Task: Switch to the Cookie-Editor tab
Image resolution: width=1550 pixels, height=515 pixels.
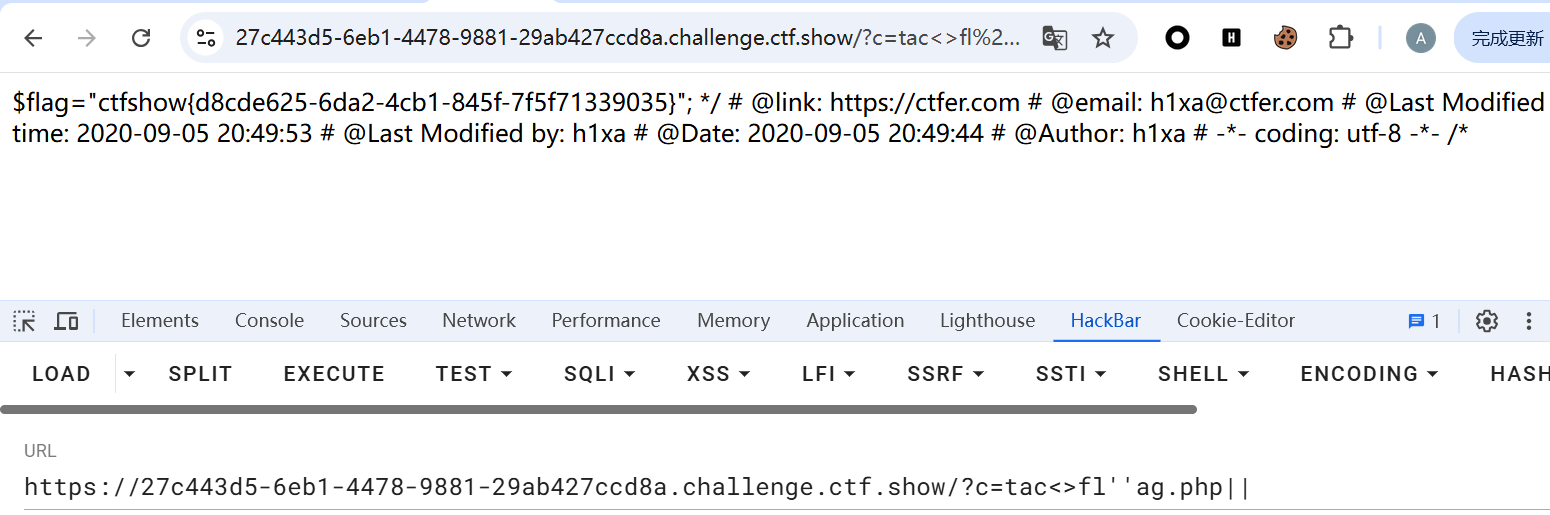Action: 1235,321
